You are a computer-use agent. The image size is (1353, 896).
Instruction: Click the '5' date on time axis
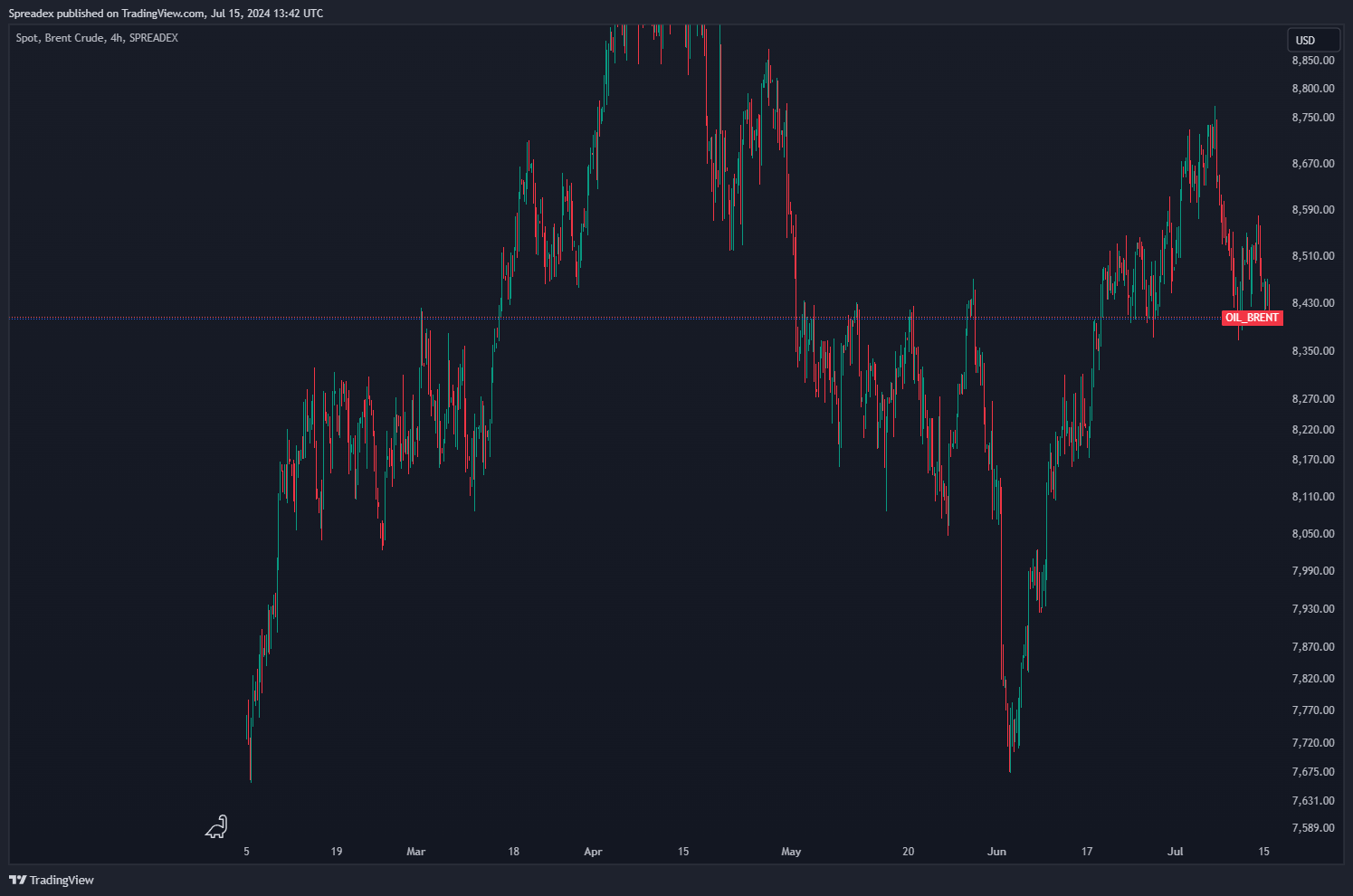click(246, 852)
